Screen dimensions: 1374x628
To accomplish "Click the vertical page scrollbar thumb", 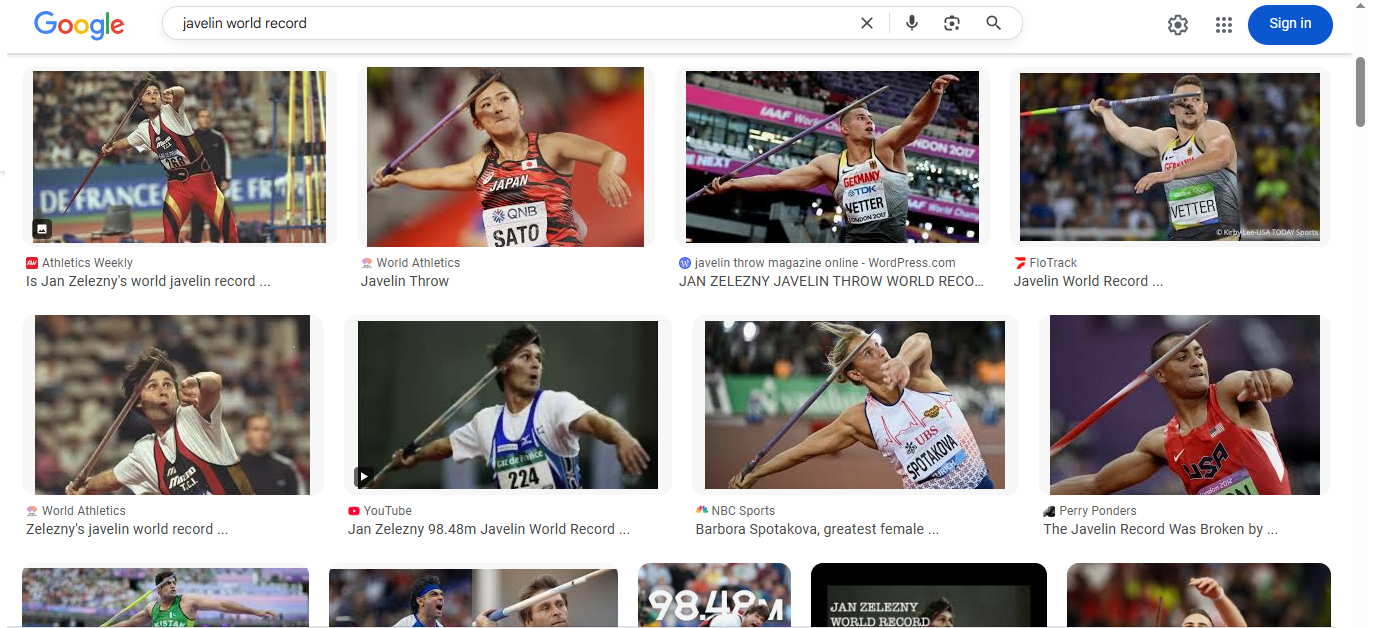I will (1361, 92).
